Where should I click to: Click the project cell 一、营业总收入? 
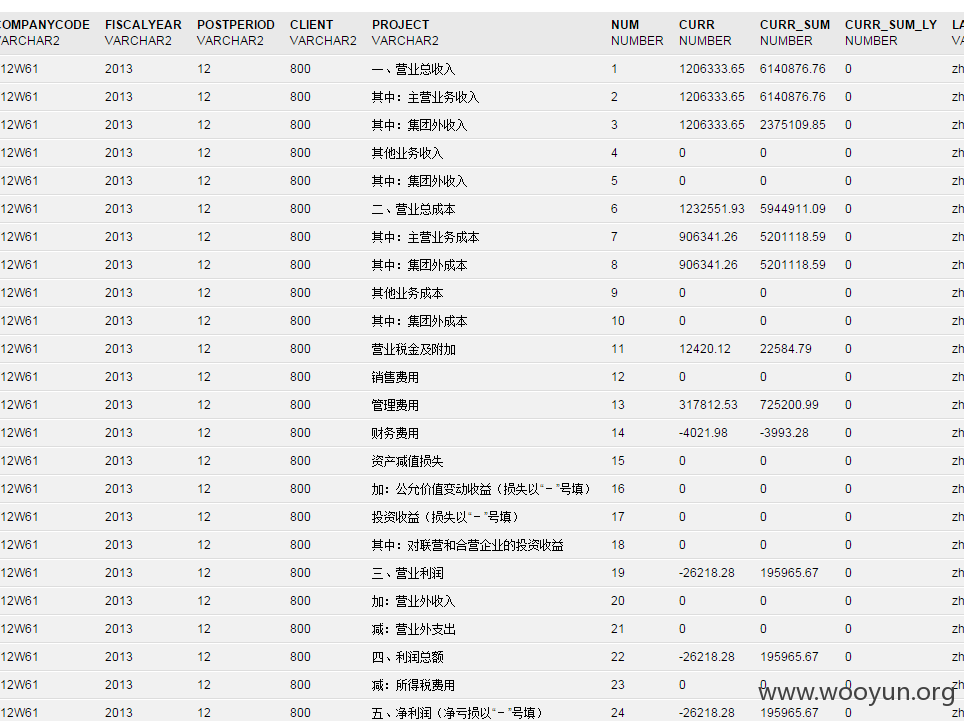pyautogui.click(x=413, y=69)
